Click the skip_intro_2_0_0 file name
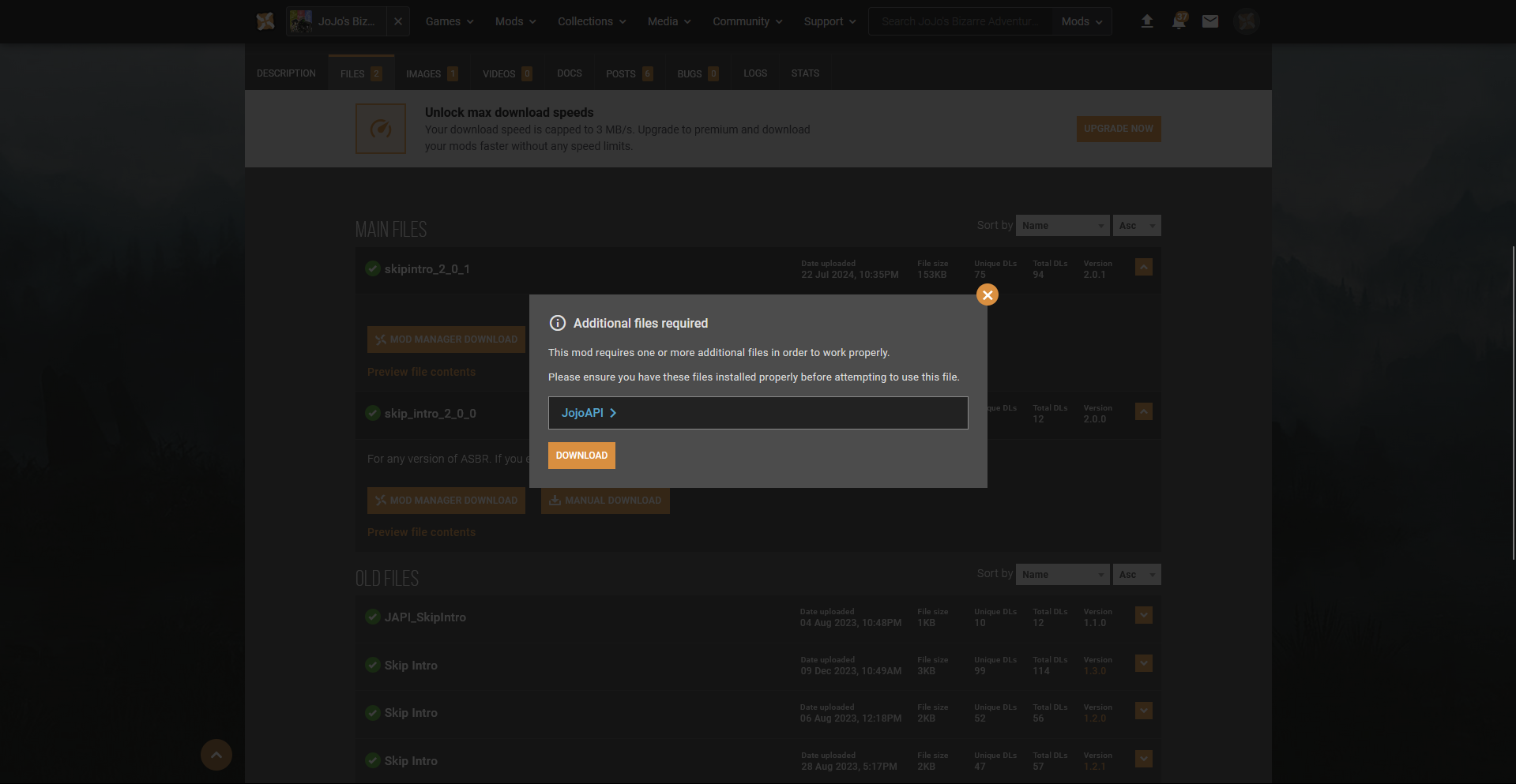 point(431,414)
